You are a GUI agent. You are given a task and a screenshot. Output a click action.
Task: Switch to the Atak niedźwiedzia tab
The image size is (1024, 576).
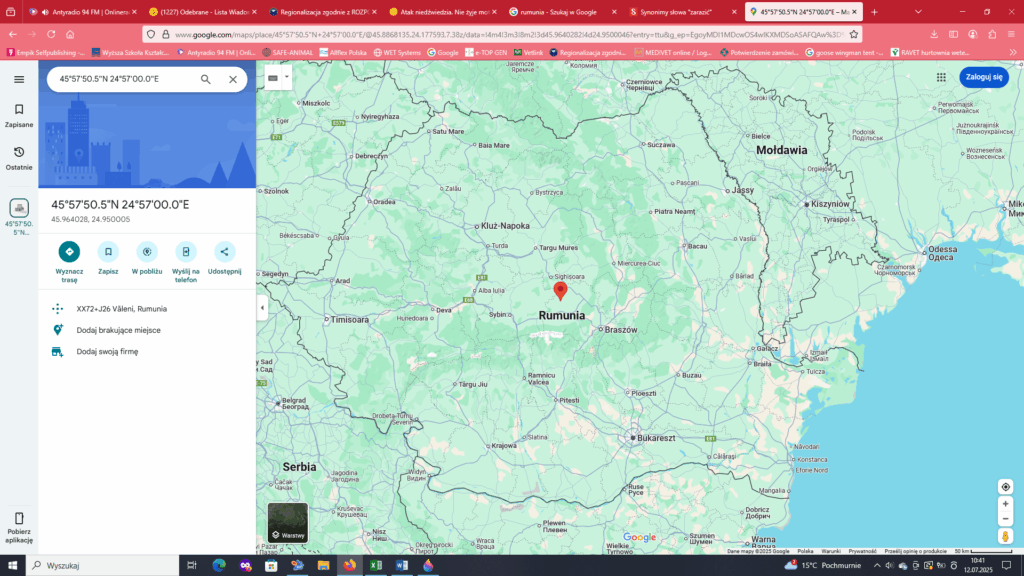click(x=443, y=12)
